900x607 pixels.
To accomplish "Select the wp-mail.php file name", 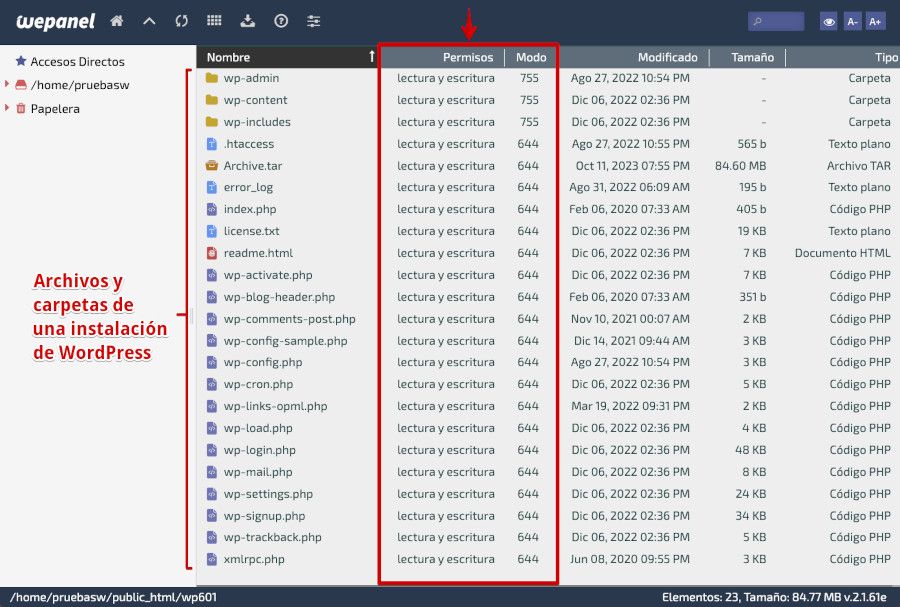I will 258,472.
